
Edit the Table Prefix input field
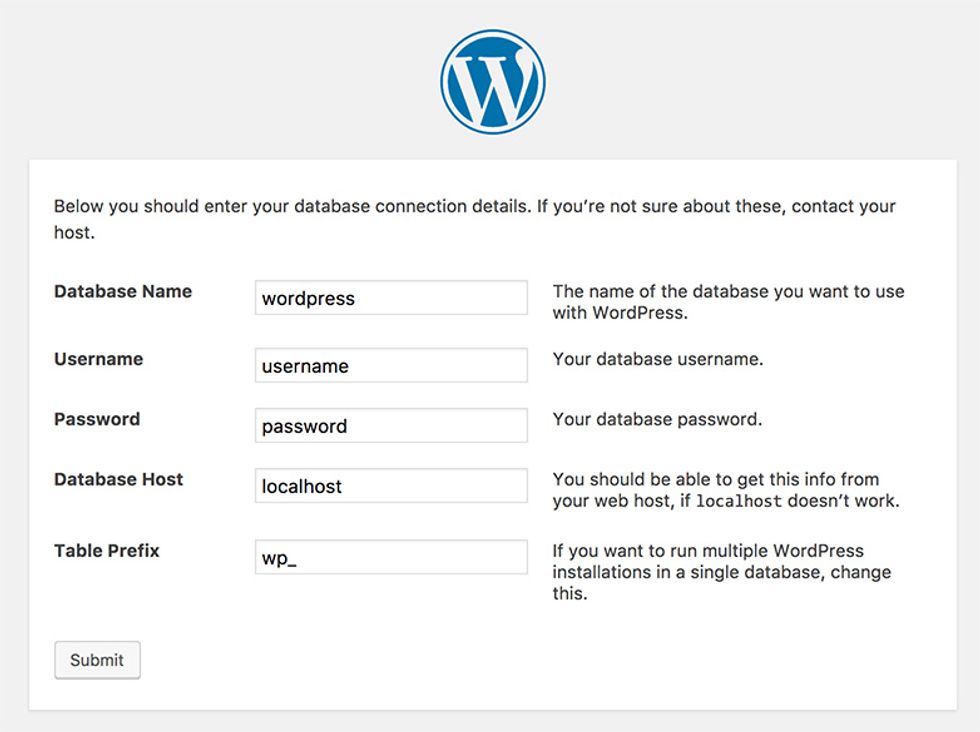coord(391,557)
